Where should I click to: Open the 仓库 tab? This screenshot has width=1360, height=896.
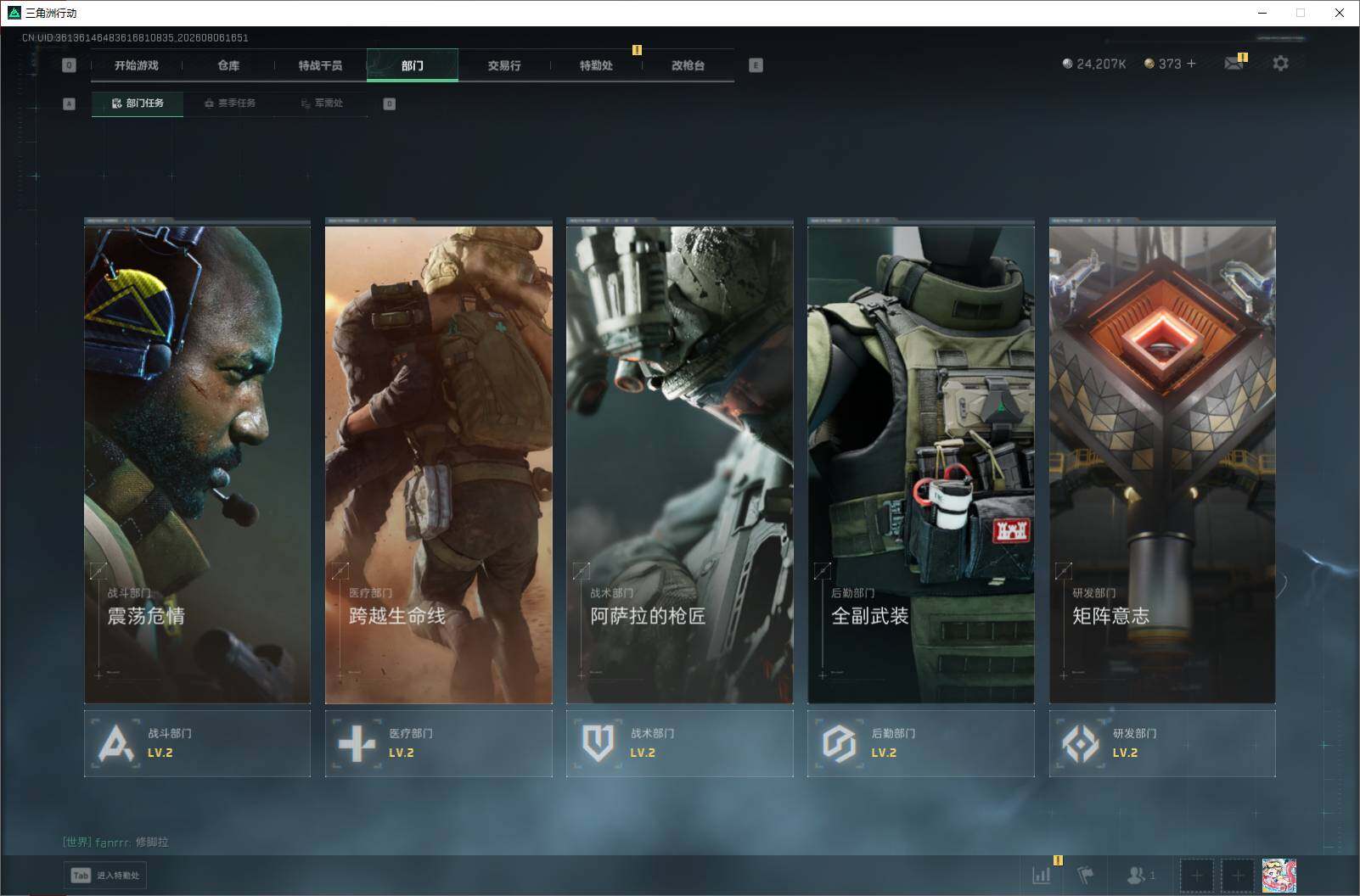(228, 65)
